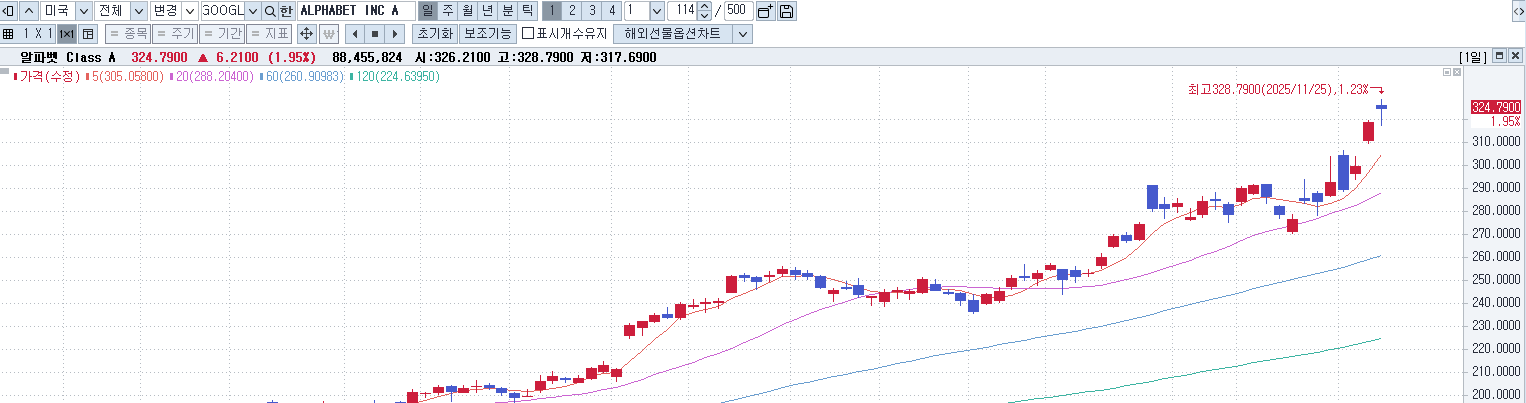Screen dimensions: 1526x403
Task: Step chart forward with right arrow
Action: [396, 34]
